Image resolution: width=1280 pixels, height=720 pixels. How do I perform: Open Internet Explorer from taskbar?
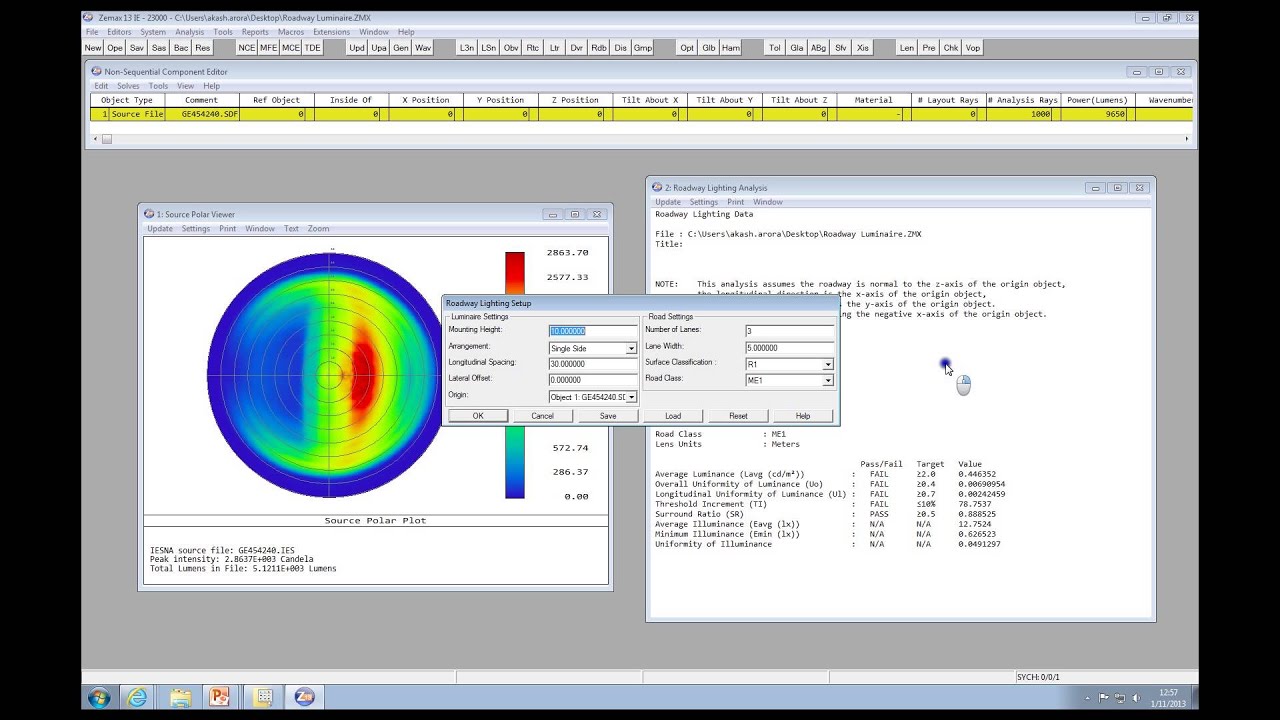pyautogui.click(x=138, y=696)
